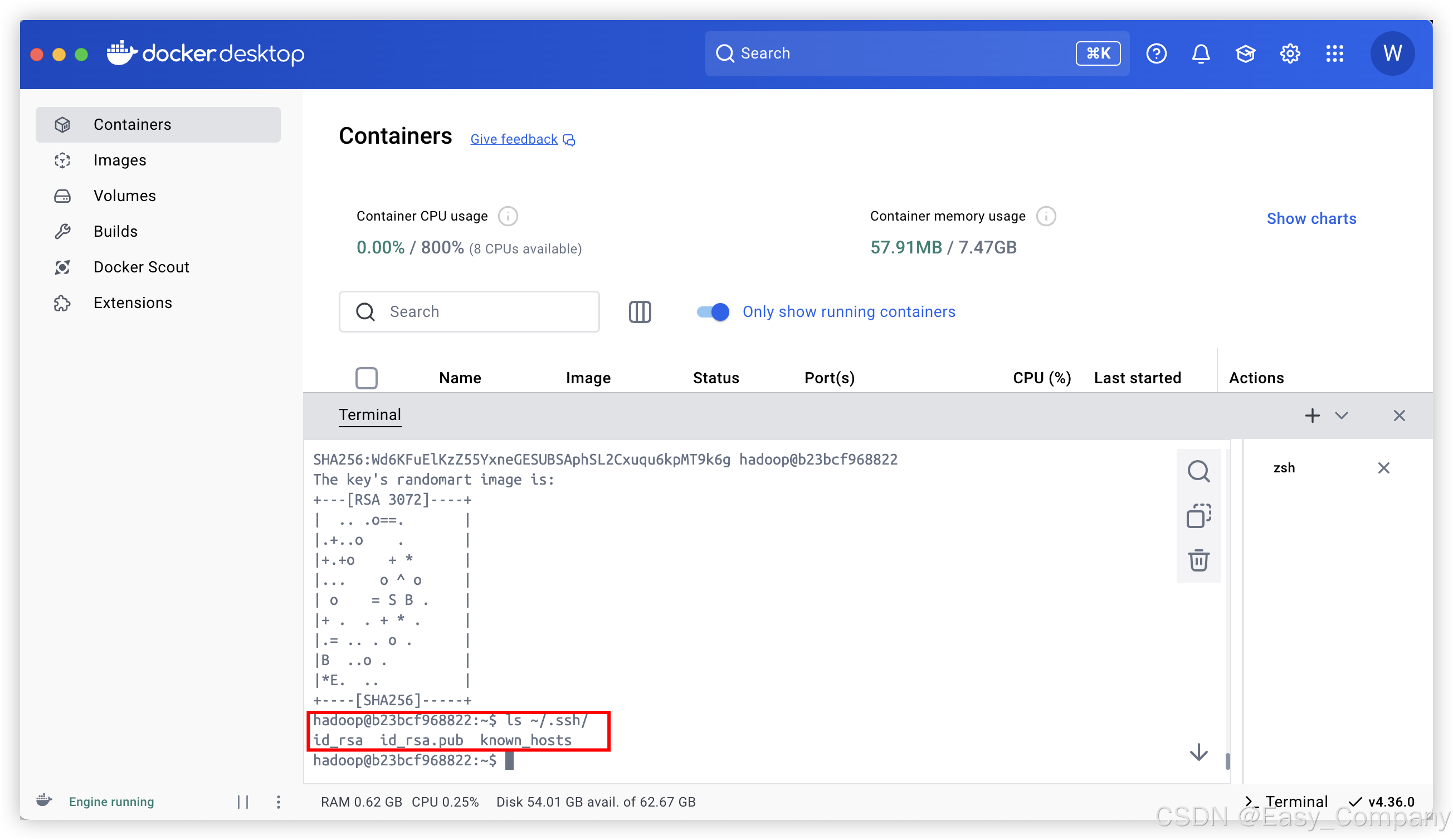Viewport: 1453px width, 840px height.
Task: Open the Give feedback link
Action: click(x=514, y=139)
